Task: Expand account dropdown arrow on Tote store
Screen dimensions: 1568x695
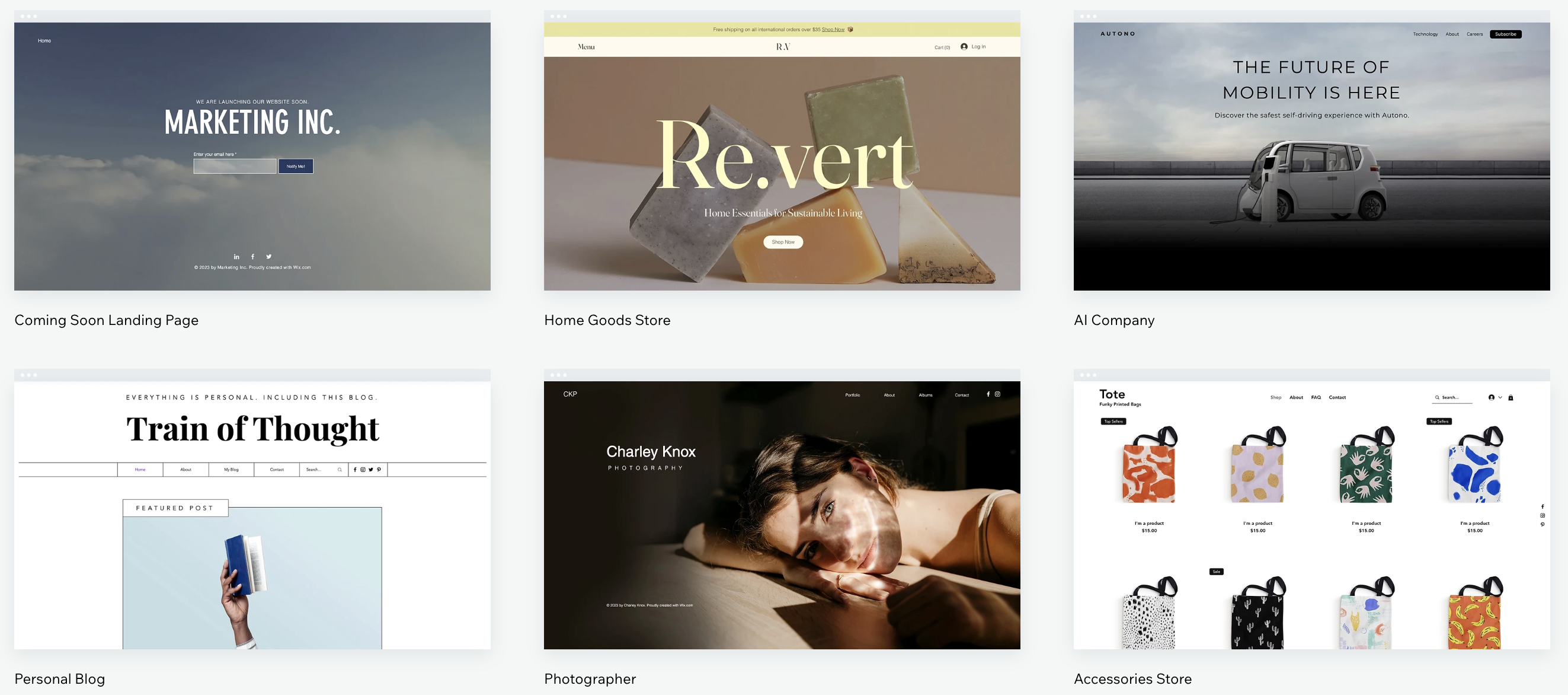Action: [x=1500, y=397]
